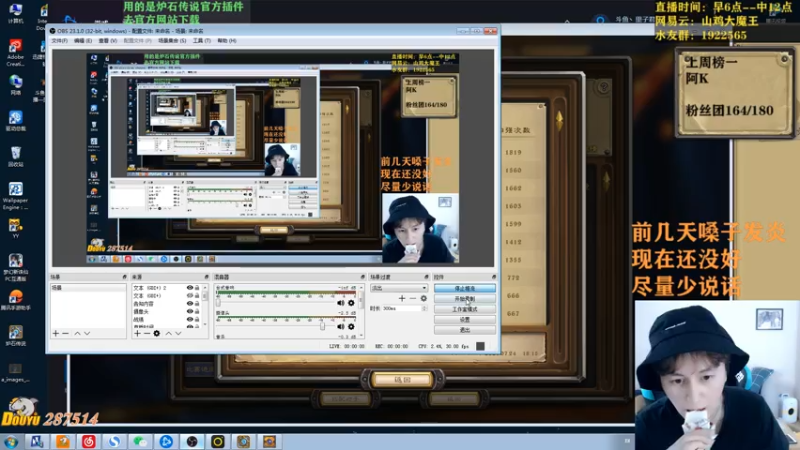Image resolution: width=800 pixels, height=450 pixels.
Task: Remove scene transition with minus icon
Action: pyautogui.click(x=413, y=298)
